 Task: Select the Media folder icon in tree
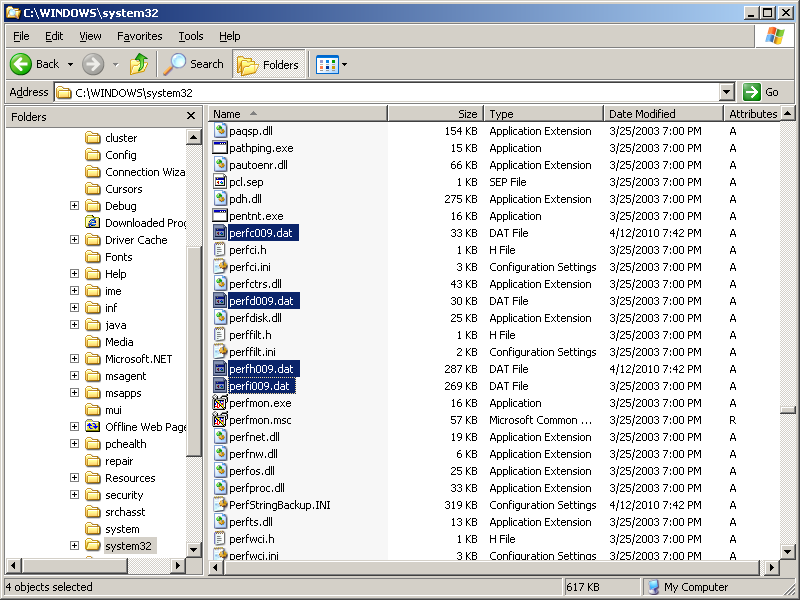[93, 342]
